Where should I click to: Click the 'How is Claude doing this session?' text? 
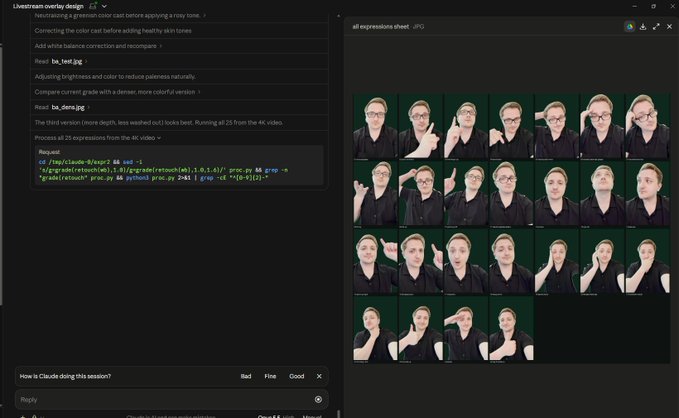point(65,376)
